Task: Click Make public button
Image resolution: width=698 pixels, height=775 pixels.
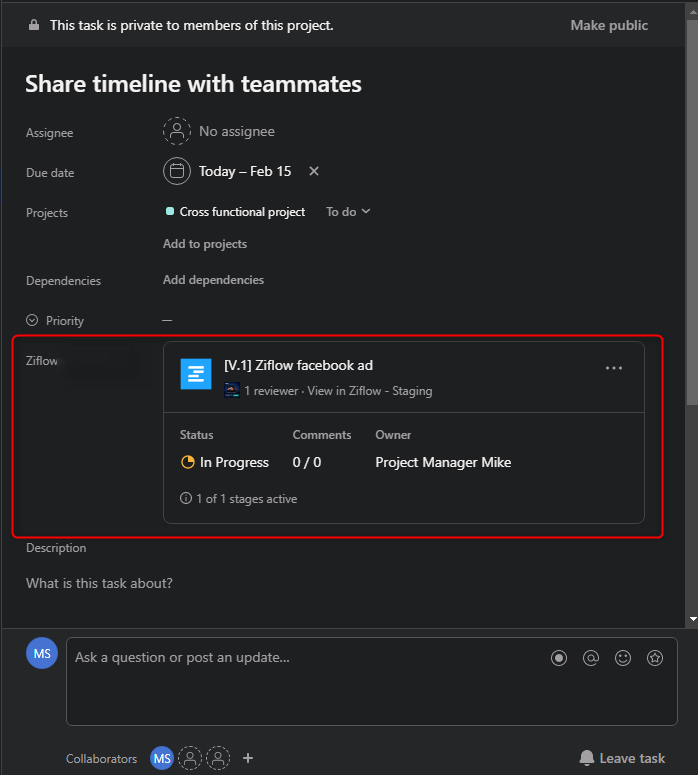Action: (x=609, y=25)
